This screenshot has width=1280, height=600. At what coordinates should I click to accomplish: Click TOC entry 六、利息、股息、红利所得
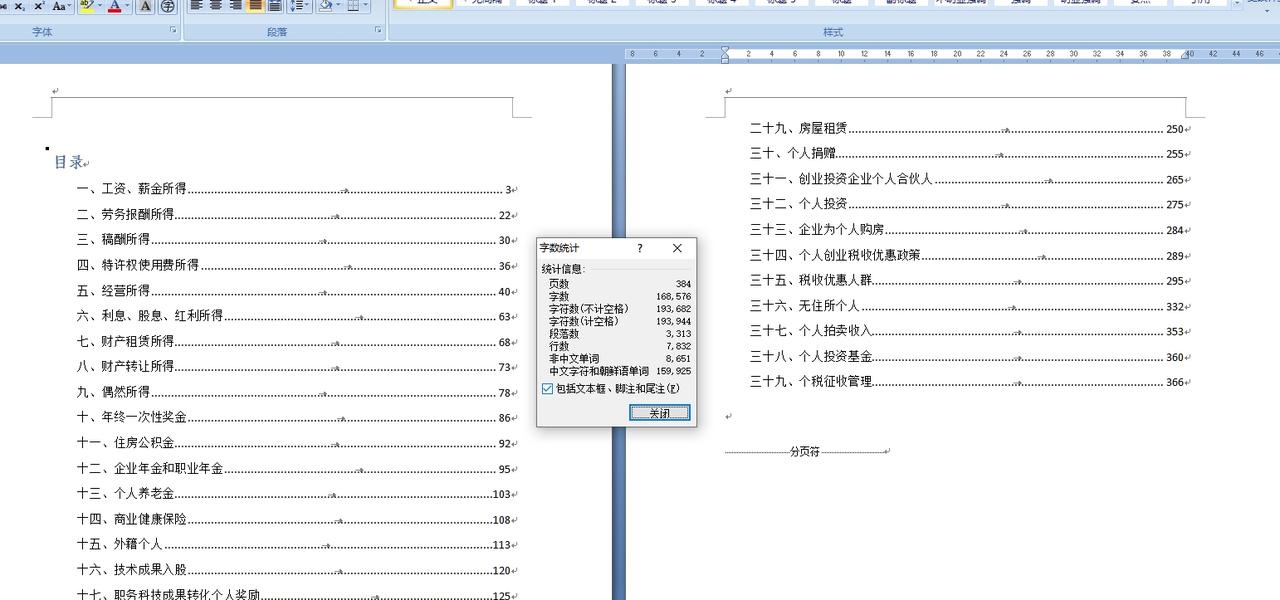click(x=296, y=316)
